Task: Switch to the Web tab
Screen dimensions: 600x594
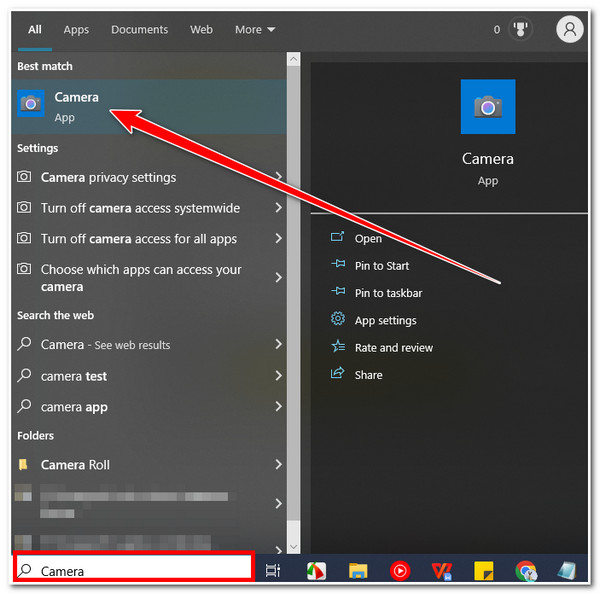Action: (201, 29)
